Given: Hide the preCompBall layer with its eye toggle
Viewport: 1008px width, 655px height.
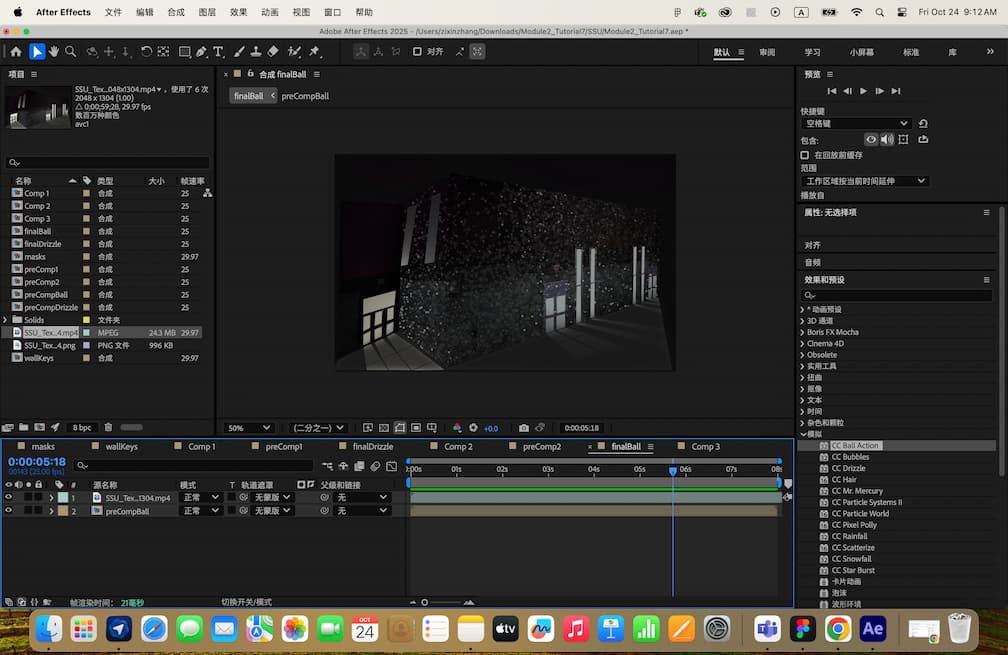Looking at the screenshot, I should pyautogui.click(x=9, y=510).
